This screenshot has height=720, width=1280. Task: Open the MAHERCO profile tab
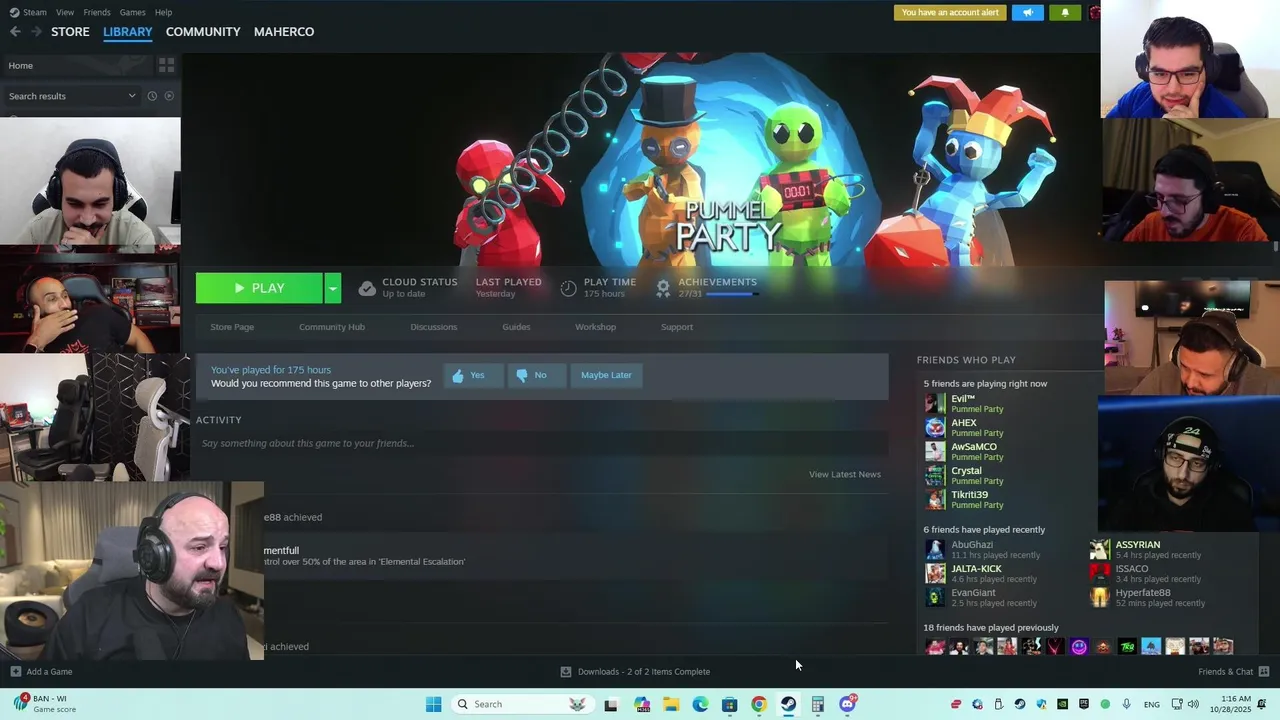[284, 32]
